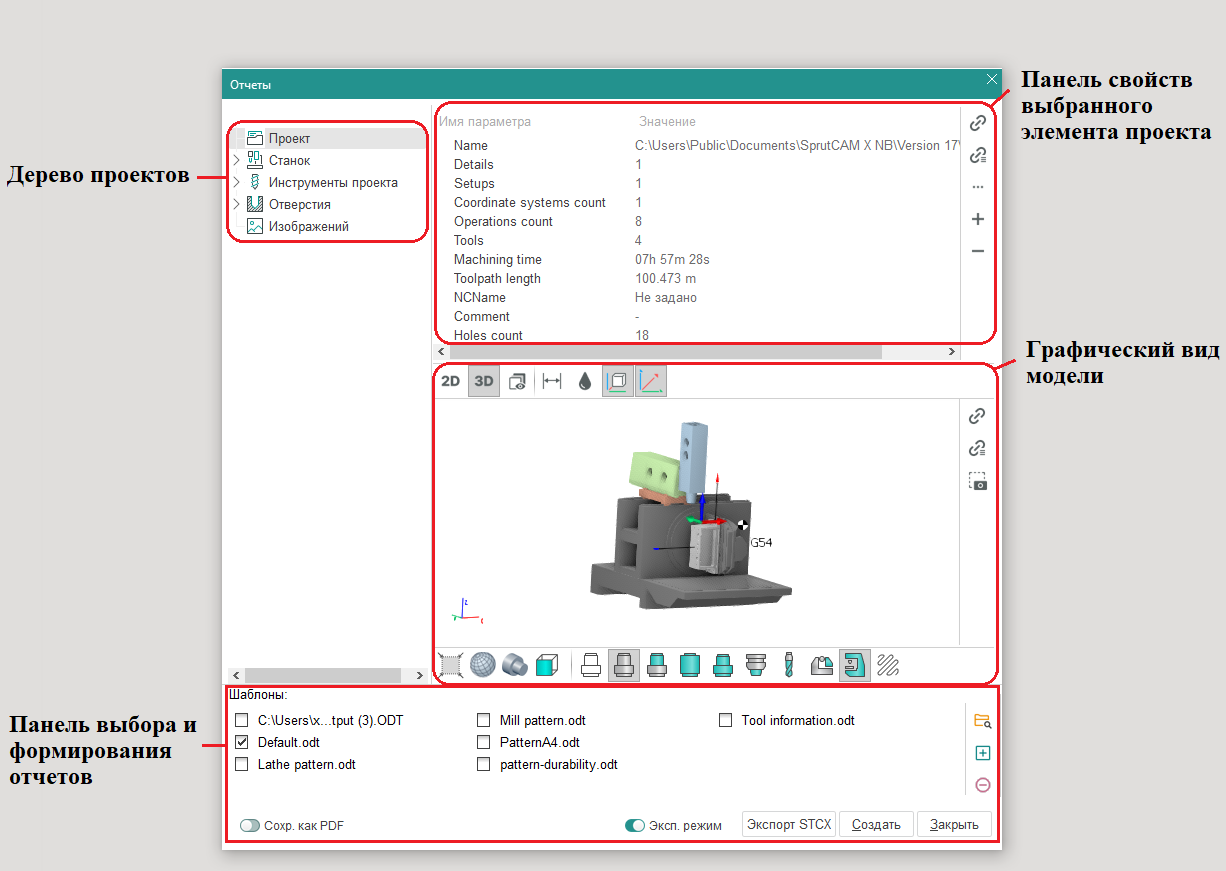Enable the Сохр. как PDF toggle
1226x871 pixels.
250,826
